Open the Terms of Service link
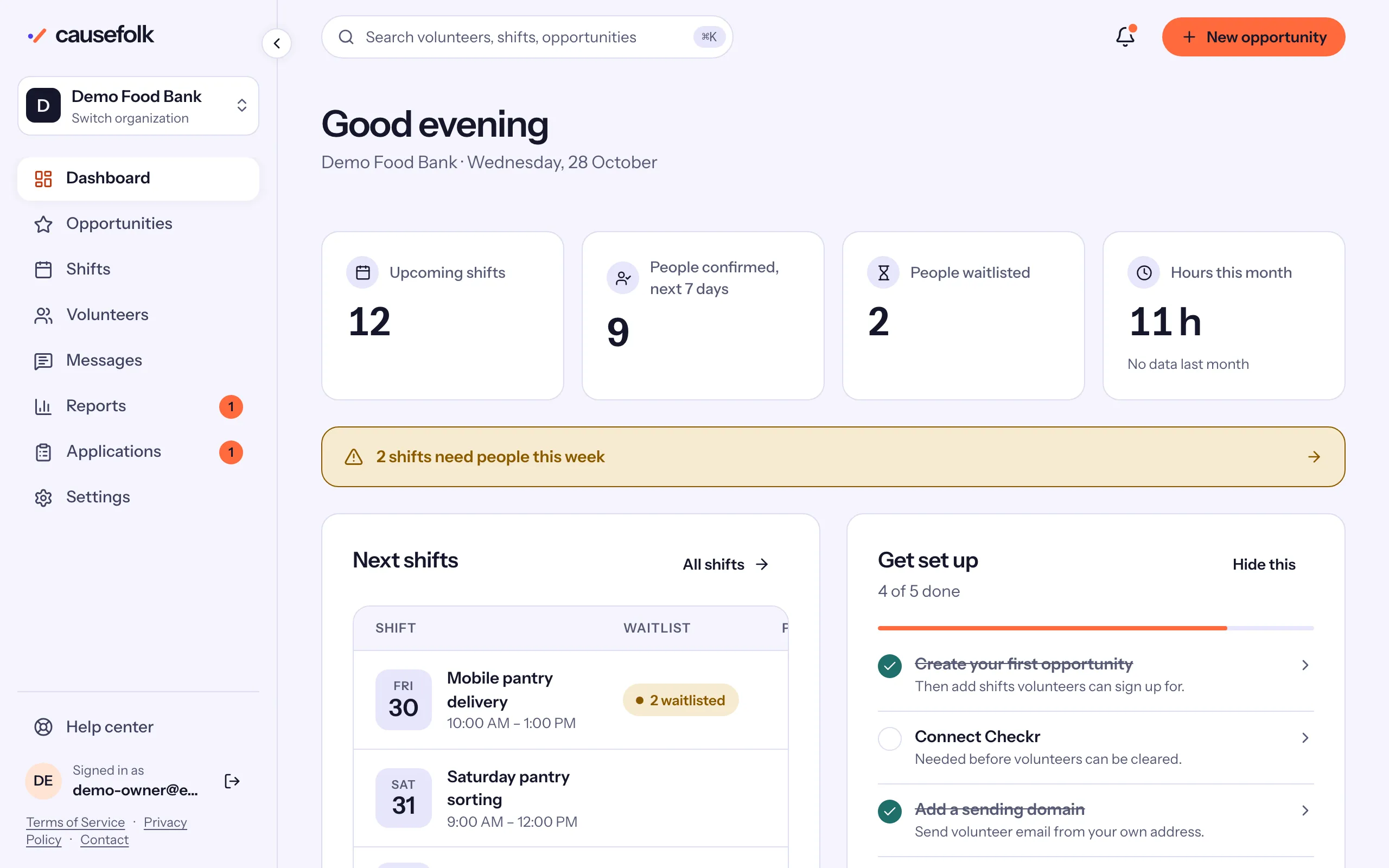Viewport: 1389px width, 868px height. (75, 822)
